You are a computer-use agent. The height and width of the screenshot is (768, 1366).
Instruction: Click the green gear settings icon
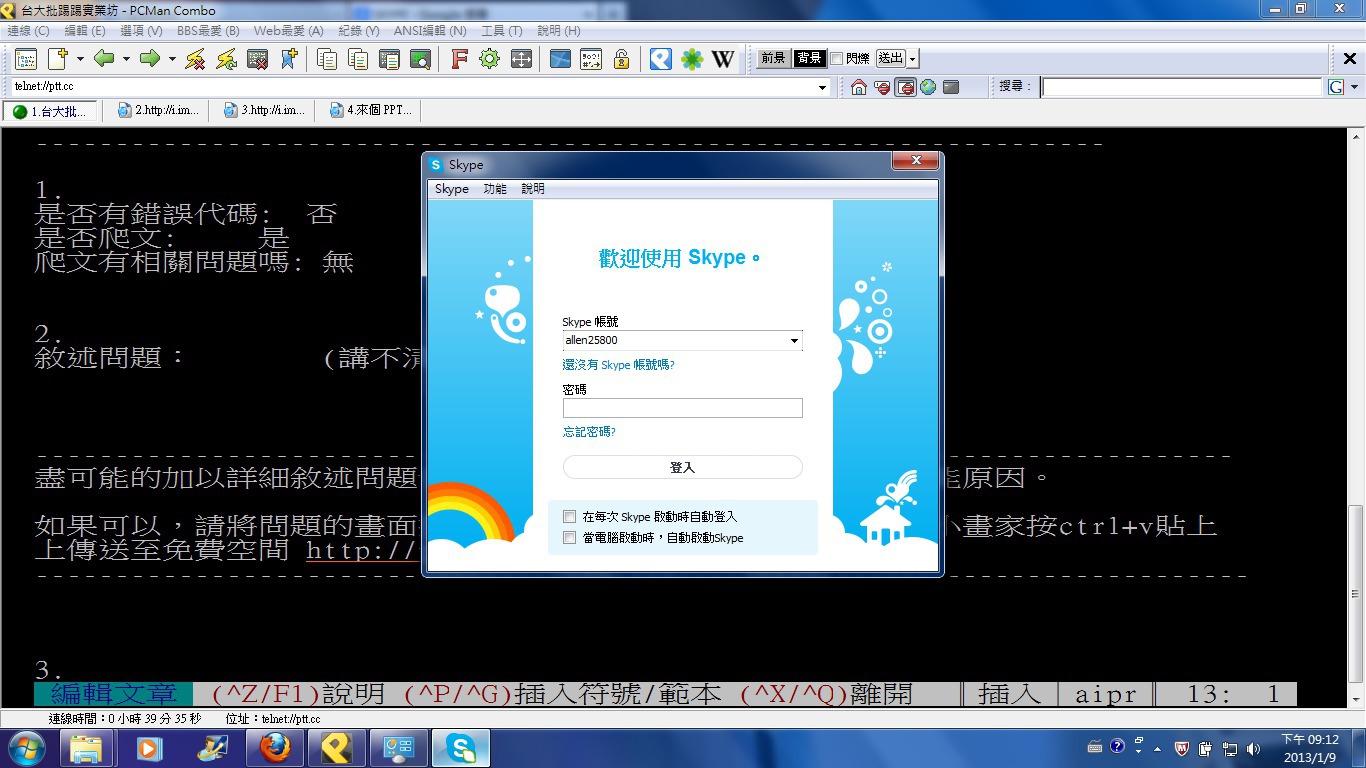[x=489, y=59]
